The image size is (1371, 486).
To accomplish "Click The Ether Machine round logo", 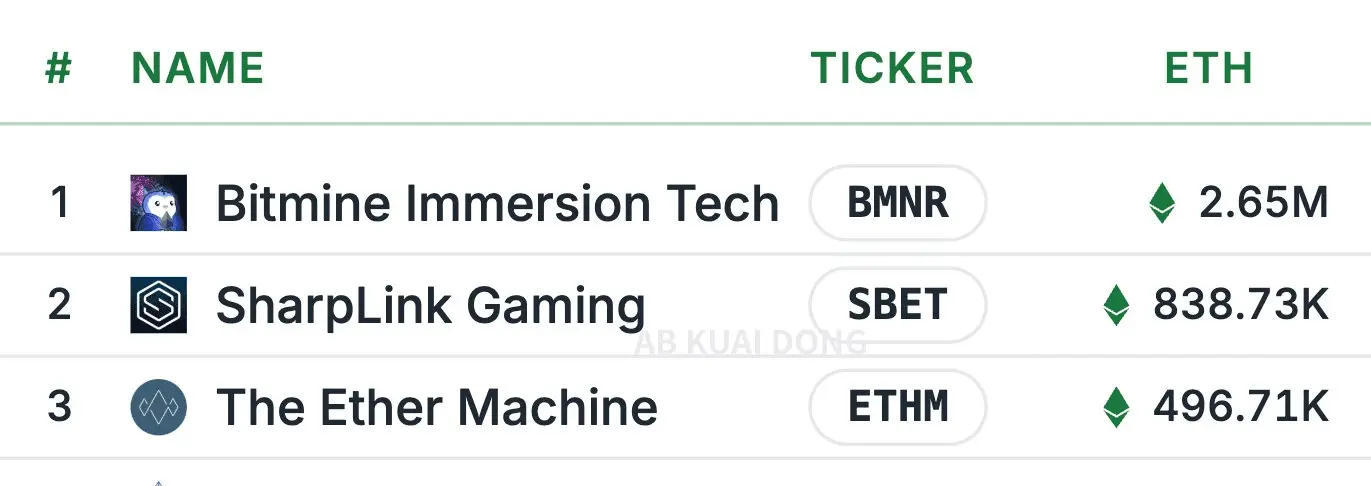I will pyautogui.click(x=158, y=408).
